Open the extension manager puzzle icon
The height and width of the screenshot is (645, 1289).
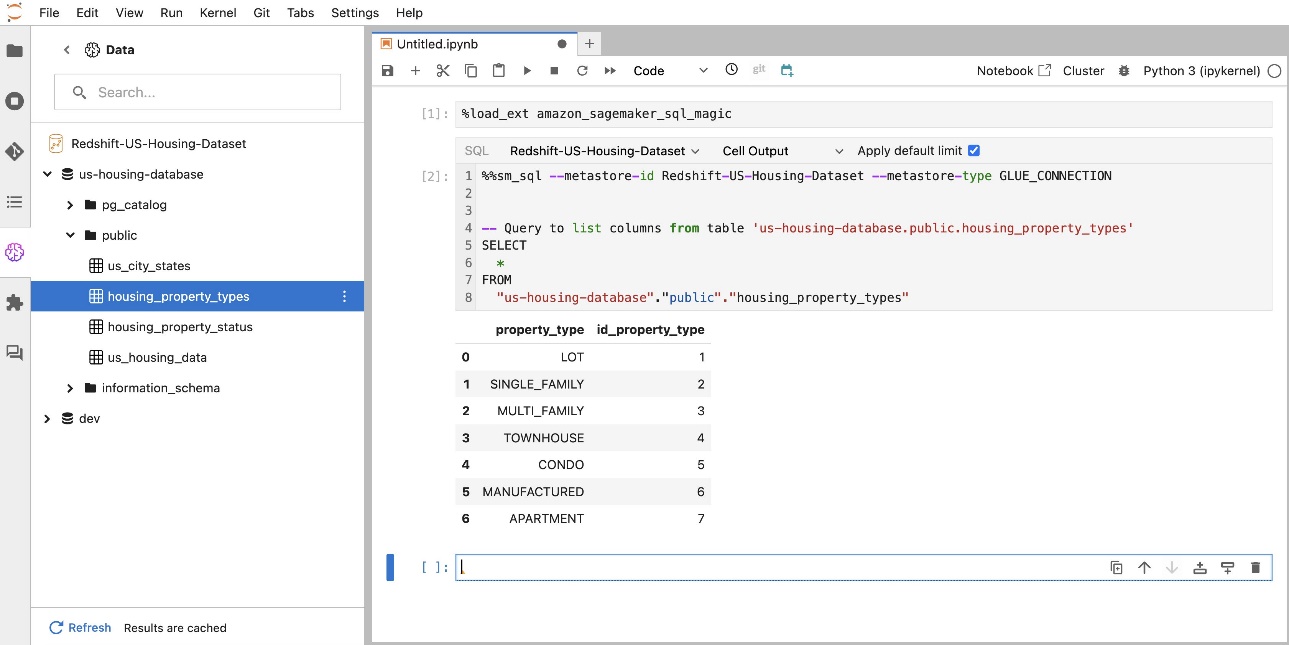(x=15, y=302)
